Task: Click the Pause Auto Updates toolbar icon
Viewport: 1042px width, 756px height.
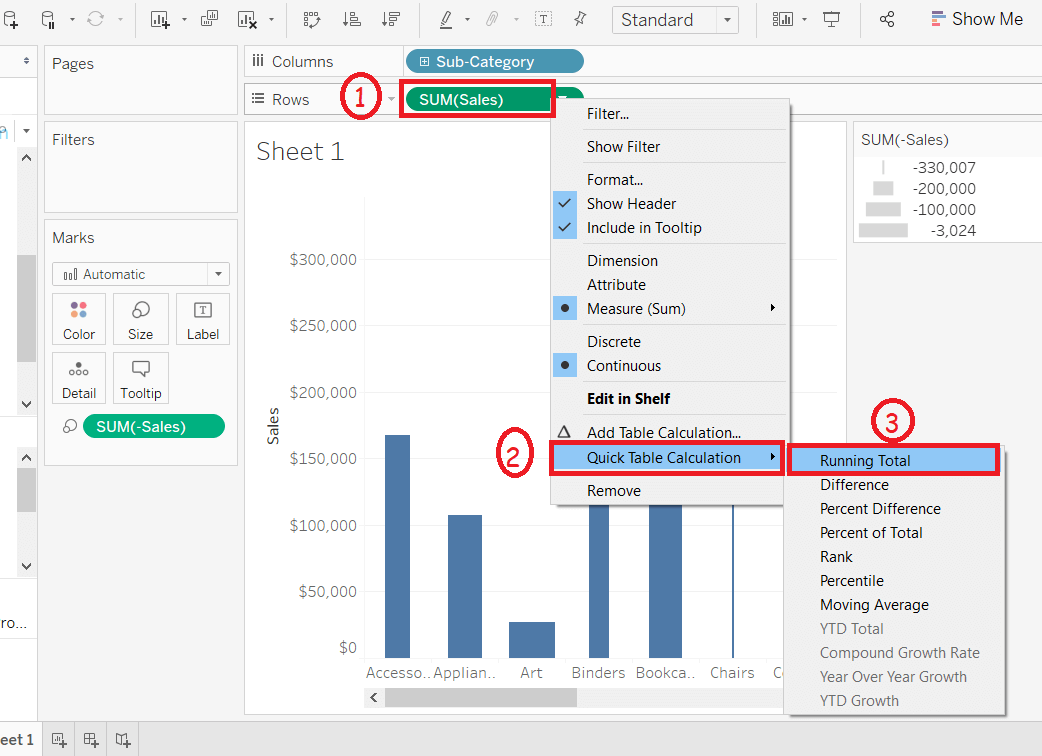Action: (x=48, y=19)
